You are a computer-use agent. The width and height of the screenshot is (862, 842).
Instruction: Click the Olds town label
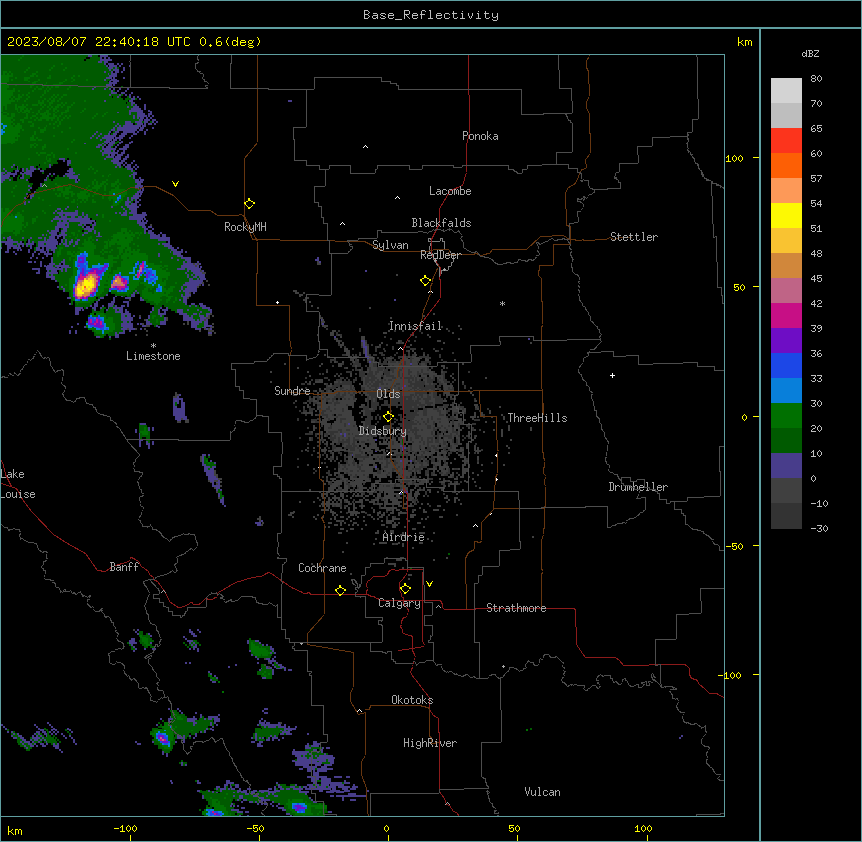pyautogui.click(x=388, y=394)
